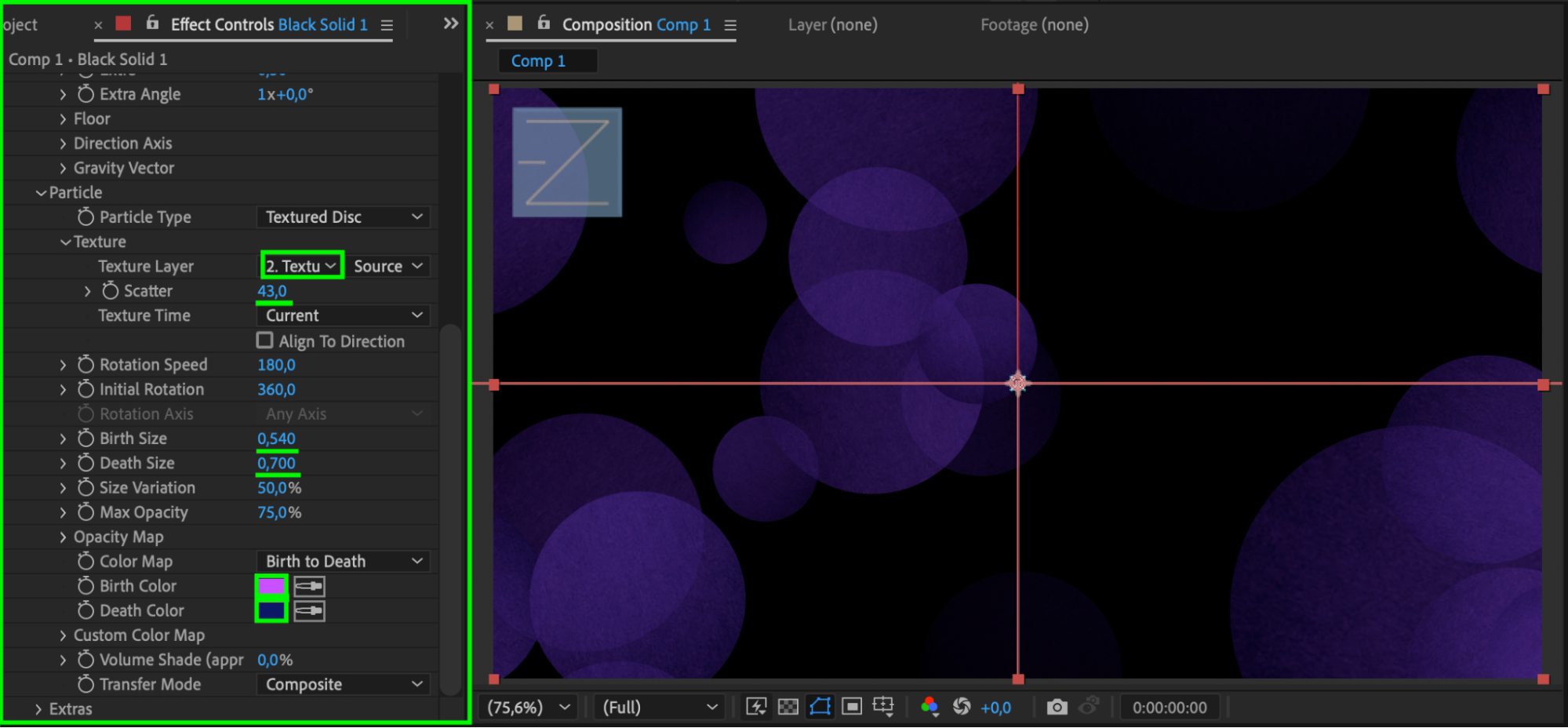The width and height of the screenshot is (1568, 728).
Task: Toggle the transparency grid icon
Action: [788, 707]
